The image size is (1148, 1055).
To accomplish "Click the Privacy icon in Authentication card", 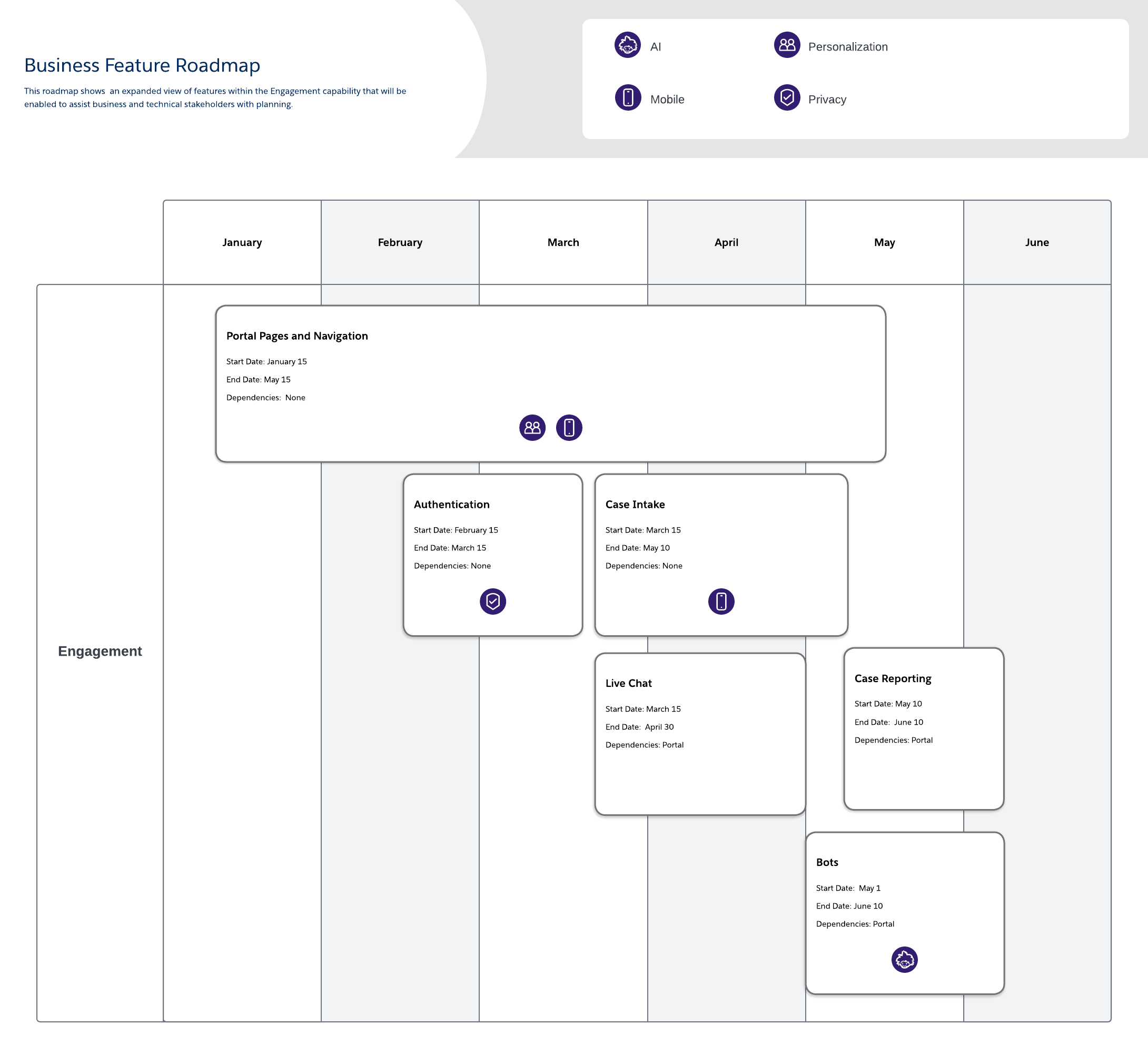I will pos(493,601).
